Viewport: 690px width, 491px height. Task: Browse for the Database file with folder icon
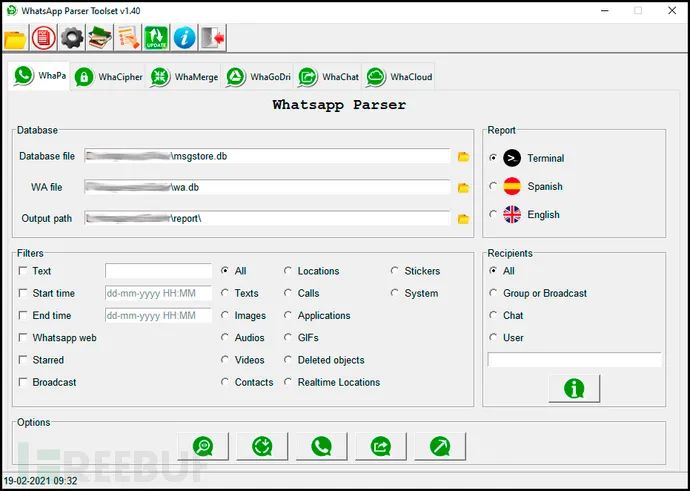pyautogui.click(x=463, y=157)
